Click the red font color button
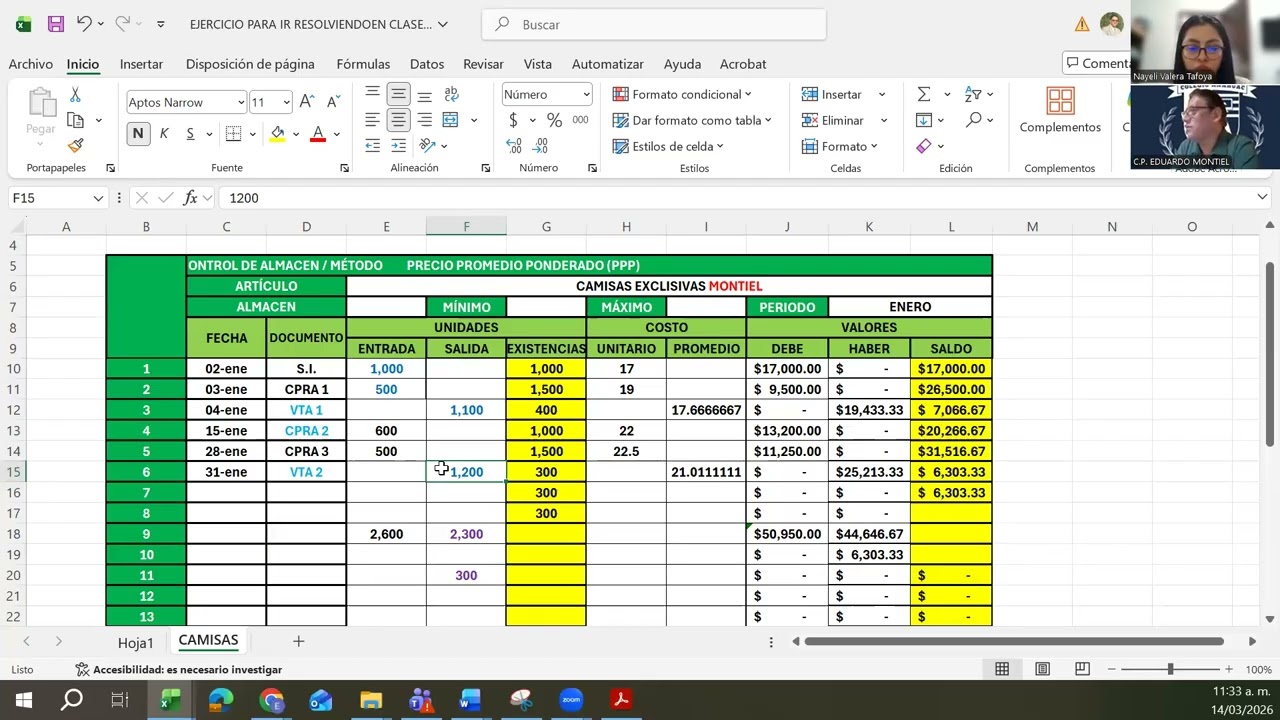The width and height of the screenshot is (1280, 720). pyautogui.click(x=318, y=134)
